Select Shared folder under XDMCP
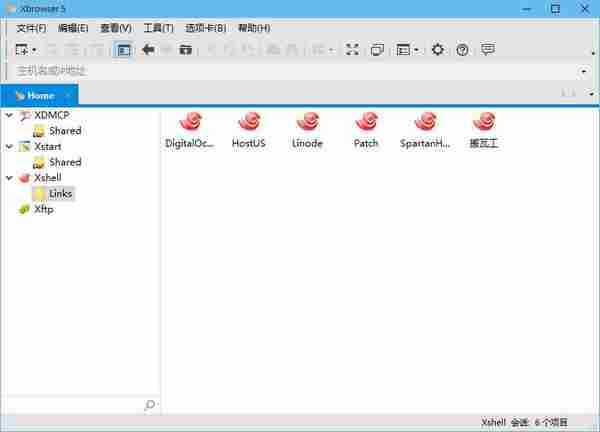The height and width of the screenshot is (432, 600). point(64,131)
